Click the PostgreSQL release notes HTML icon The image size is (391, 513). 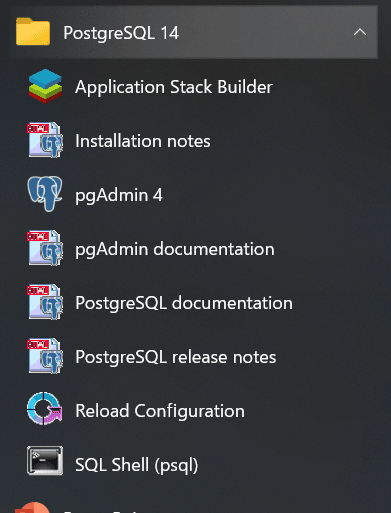point(45,356)
